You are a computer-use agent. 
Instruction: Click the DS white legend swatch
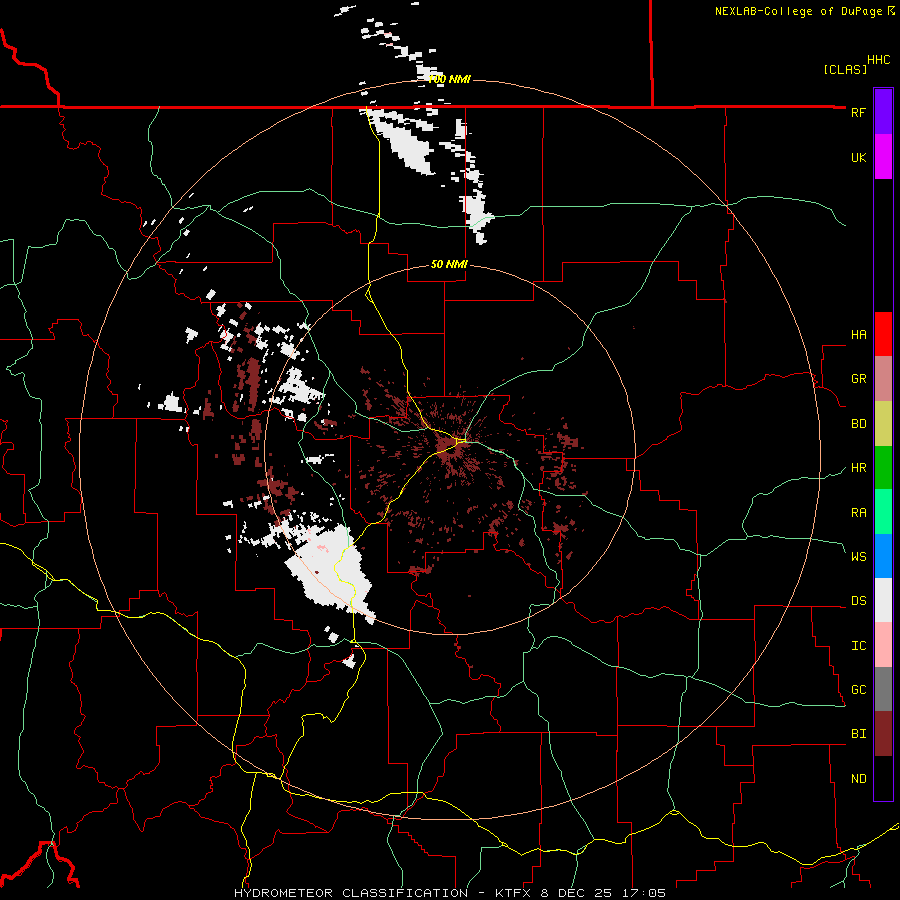(x=883, y=600)
